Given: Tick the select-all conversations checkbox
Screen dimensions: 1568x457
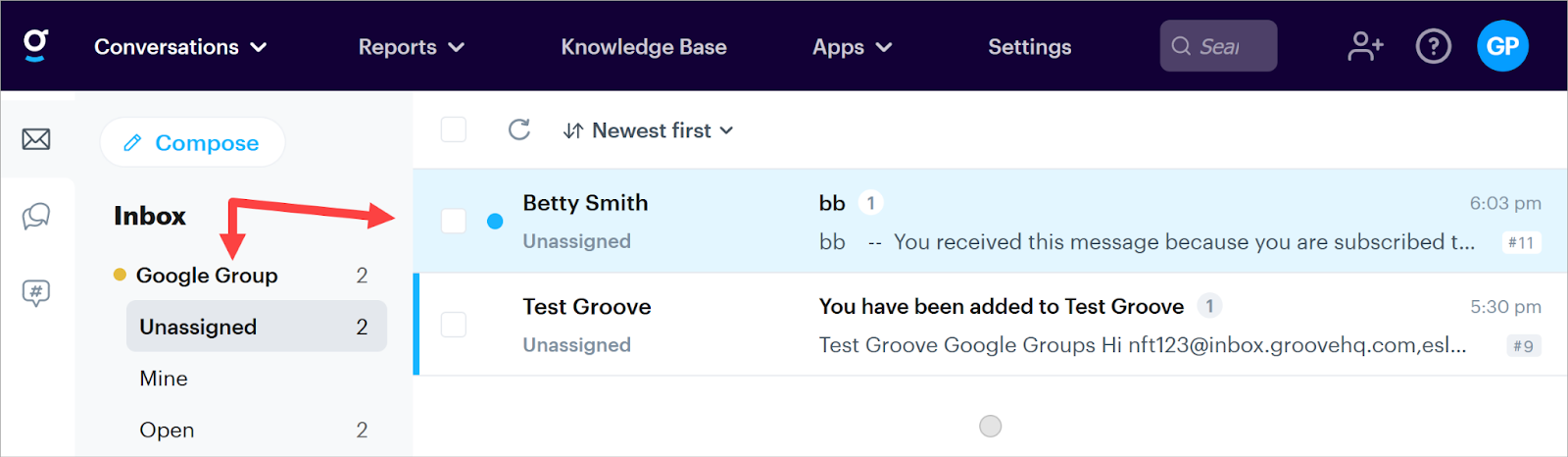Looking at the screenshot, I should click(x=454, y=129).
